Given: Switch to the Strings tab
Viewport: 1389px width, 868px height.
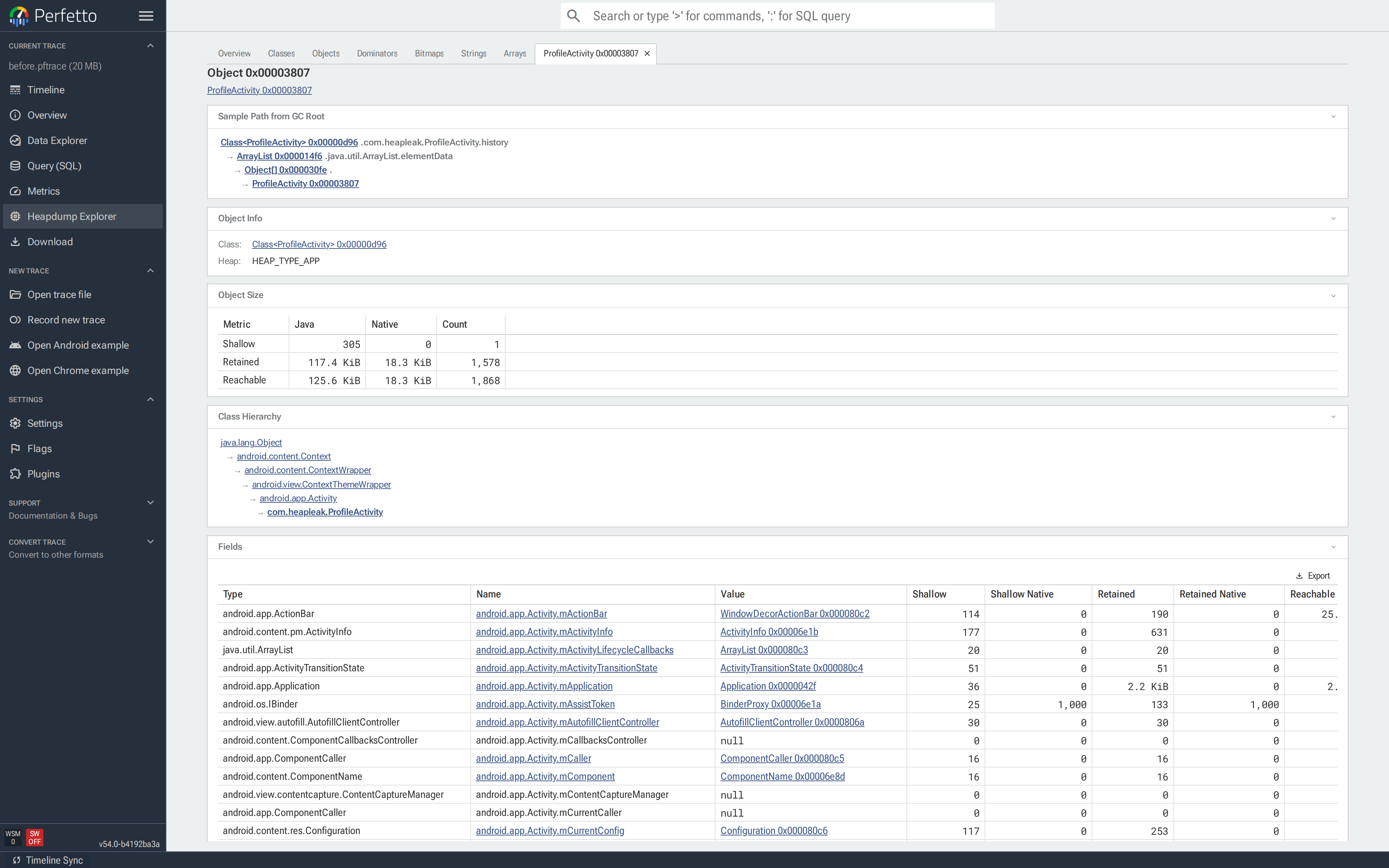Looking at the screenshot, I should click(x=473, y=54).
